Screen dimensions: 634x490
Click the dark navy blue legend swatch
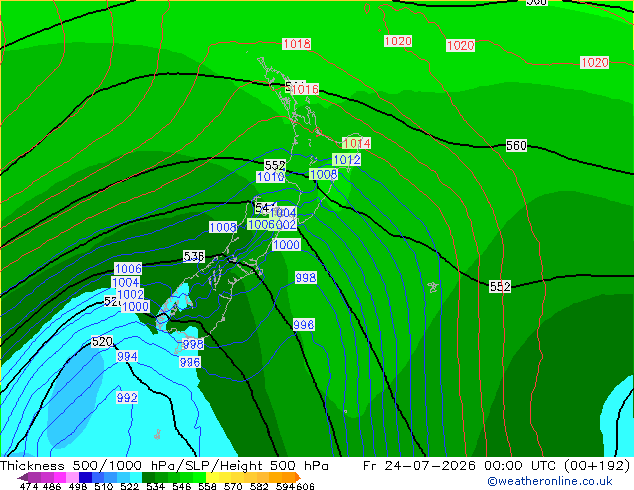(85, 477)
